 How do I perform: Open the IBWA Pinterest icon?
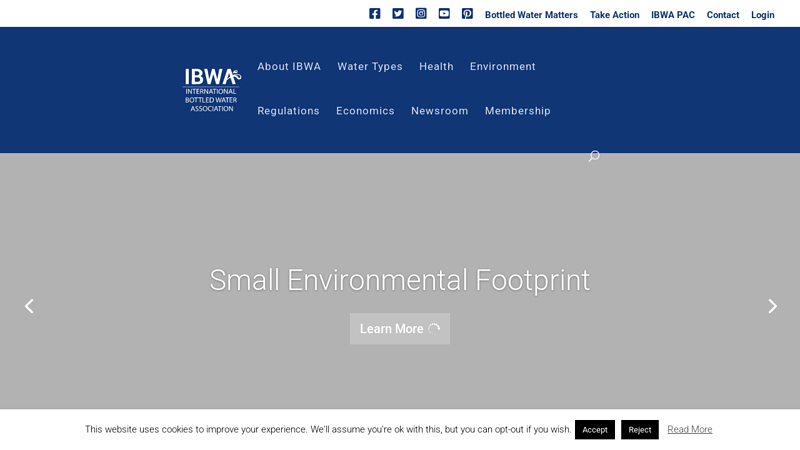[467, 14]
